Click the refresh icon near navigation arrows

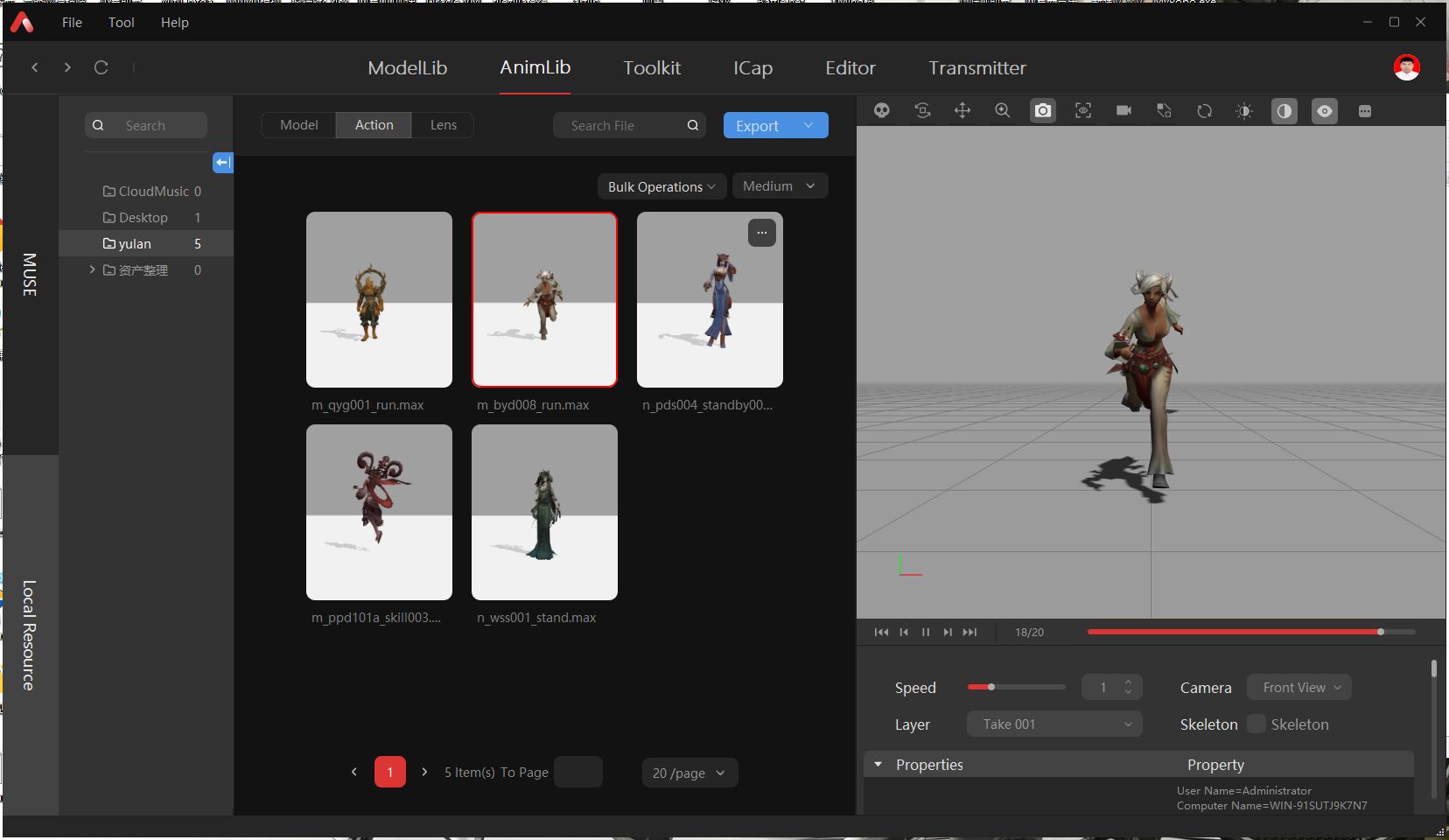pos(101,67)
